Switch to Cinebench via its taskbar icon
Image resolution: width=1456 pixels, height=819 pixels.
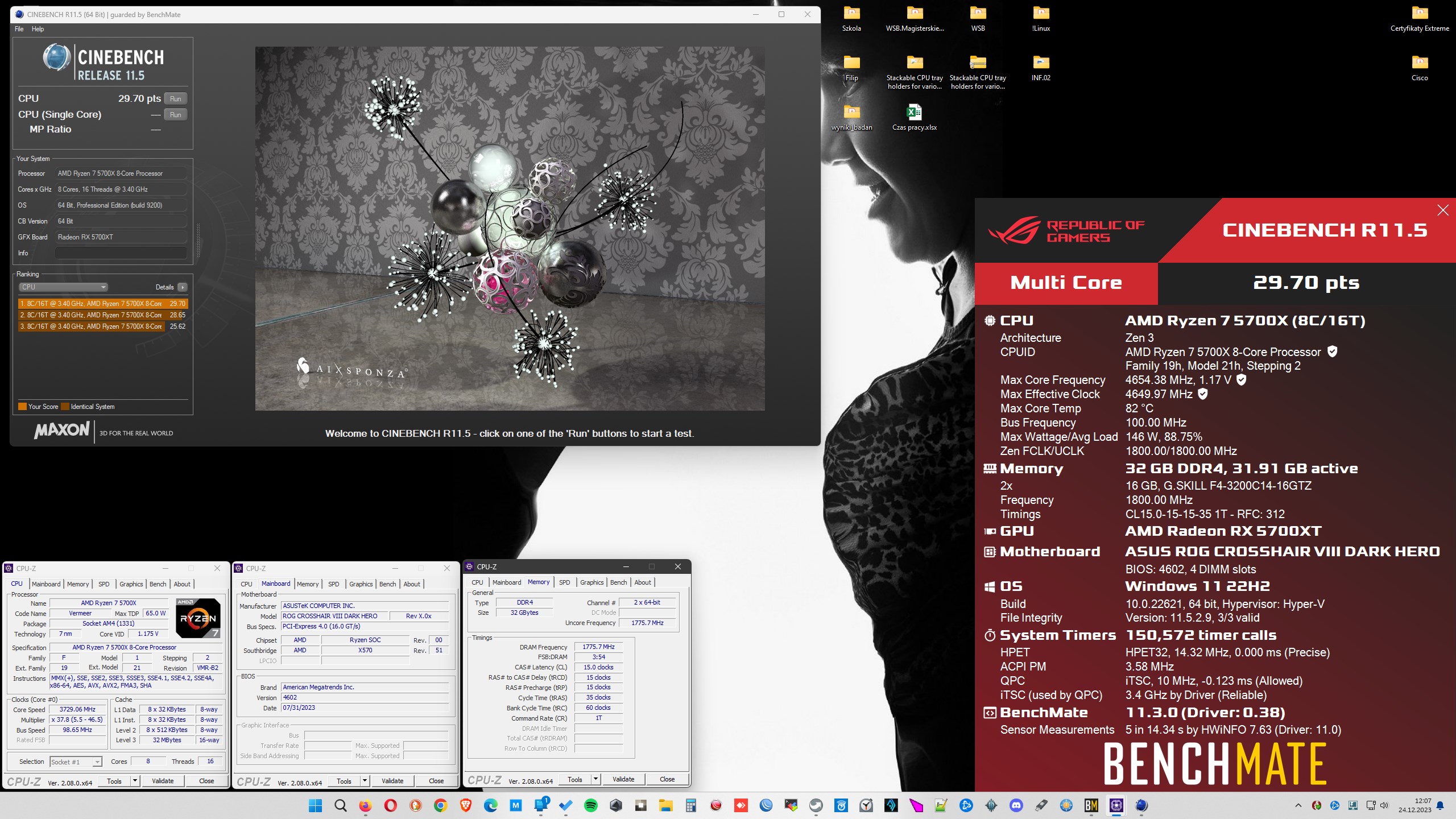pos(1141,805)
